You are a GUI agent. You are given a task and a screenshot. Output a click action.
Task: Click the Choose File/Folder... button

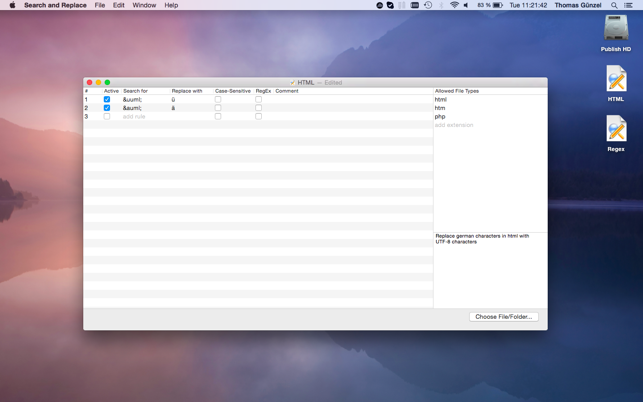coord(504,317)
